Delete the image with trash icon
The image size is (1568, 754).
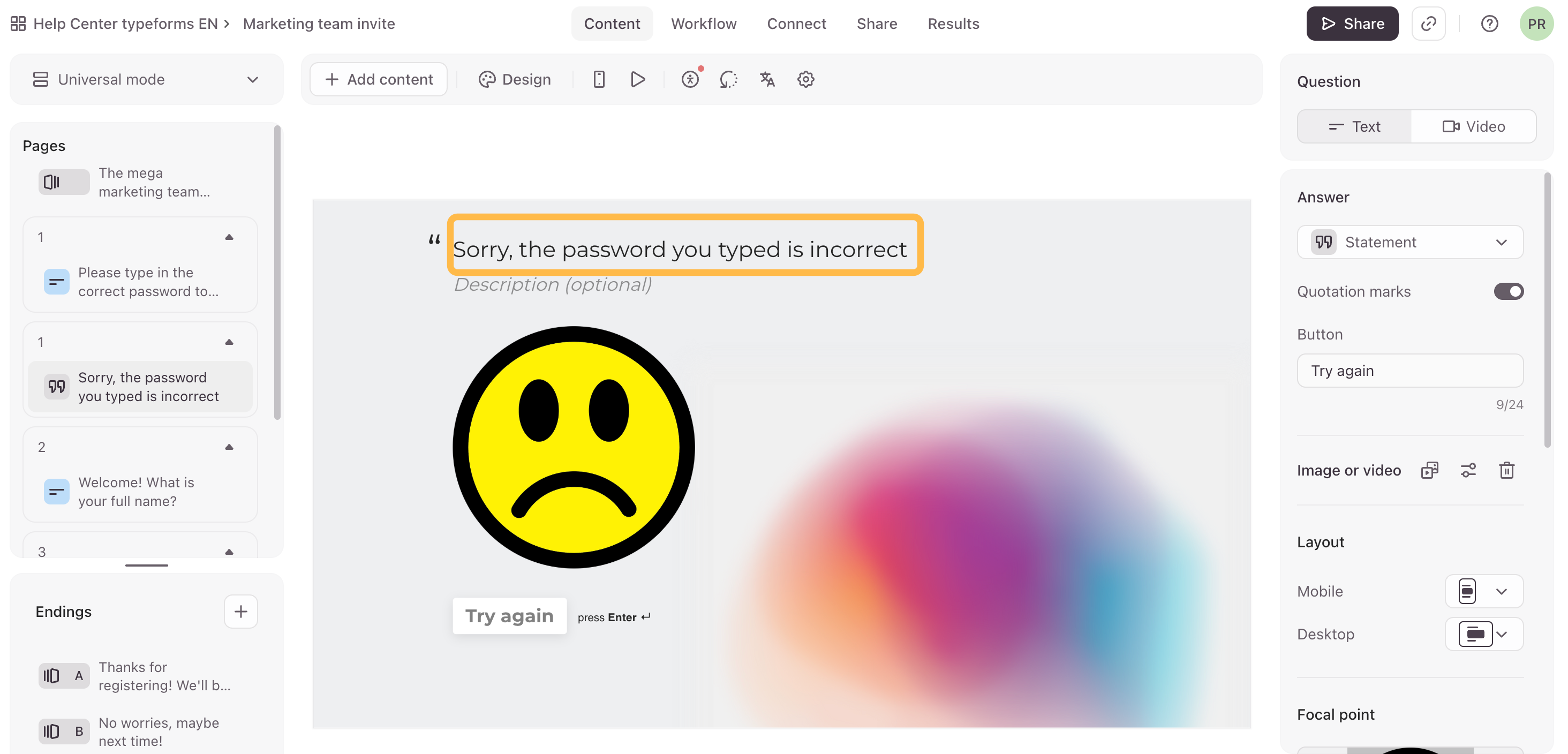(1506, 470)
